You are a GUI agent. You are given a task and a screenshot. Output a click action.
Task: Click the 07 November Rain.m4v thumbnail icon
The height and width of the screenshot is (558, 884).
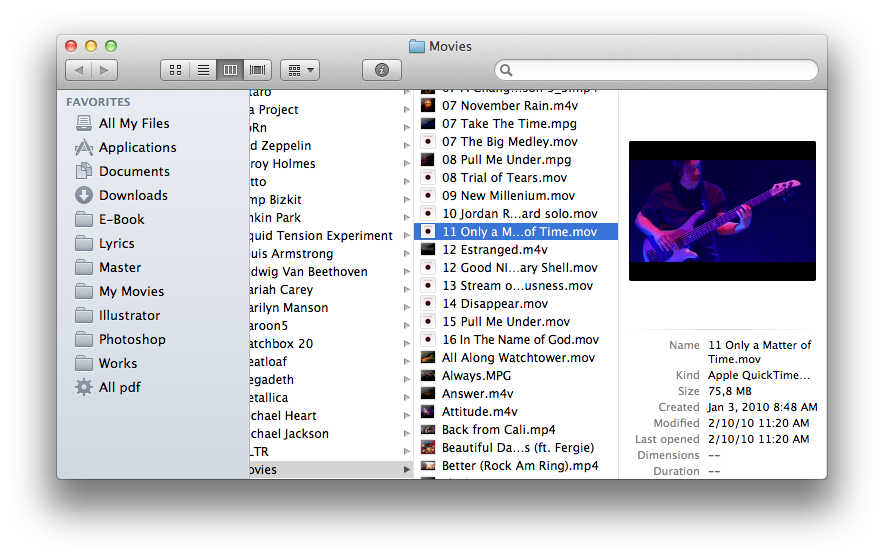point(428,105)
